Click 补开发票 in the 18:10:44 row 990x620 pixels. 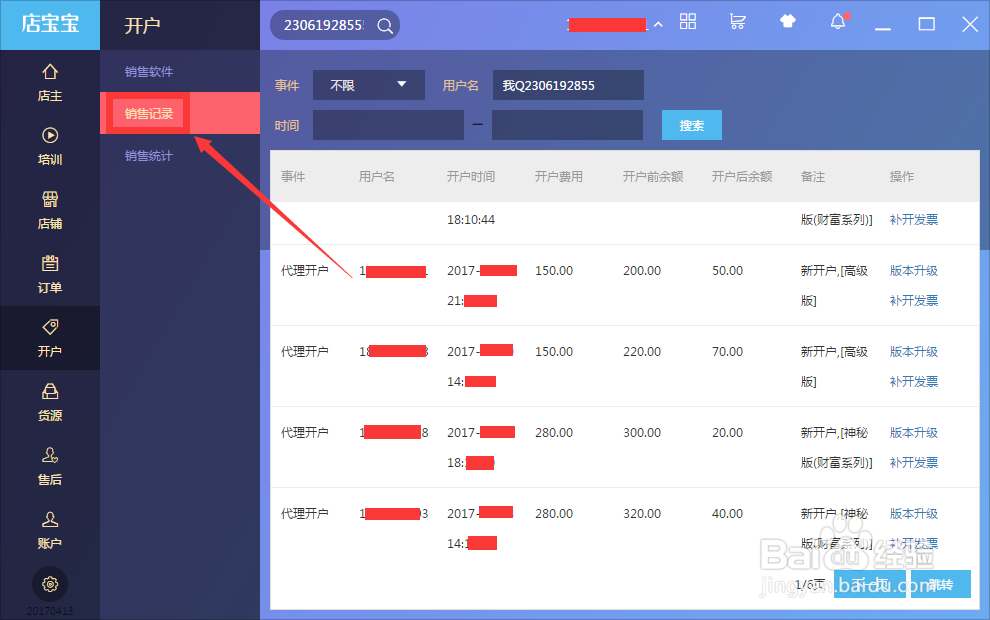(914, 220)
